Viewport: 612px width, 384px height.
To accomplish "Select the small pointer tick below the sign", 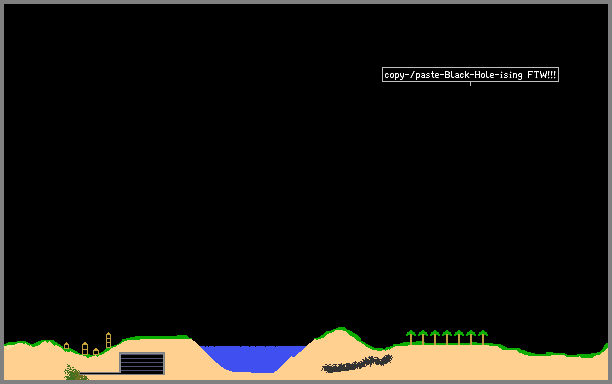I will click(x=470, y=84).
